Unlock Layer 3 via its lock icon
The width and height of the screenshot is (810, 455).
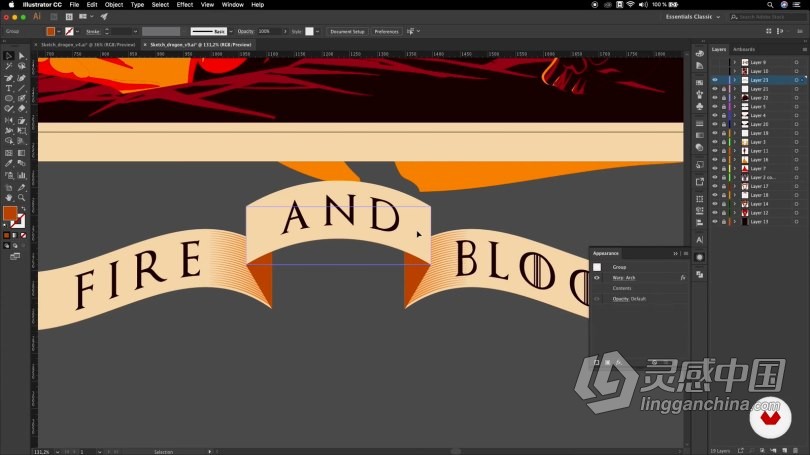pyautogui.click(x=724, y=142)
